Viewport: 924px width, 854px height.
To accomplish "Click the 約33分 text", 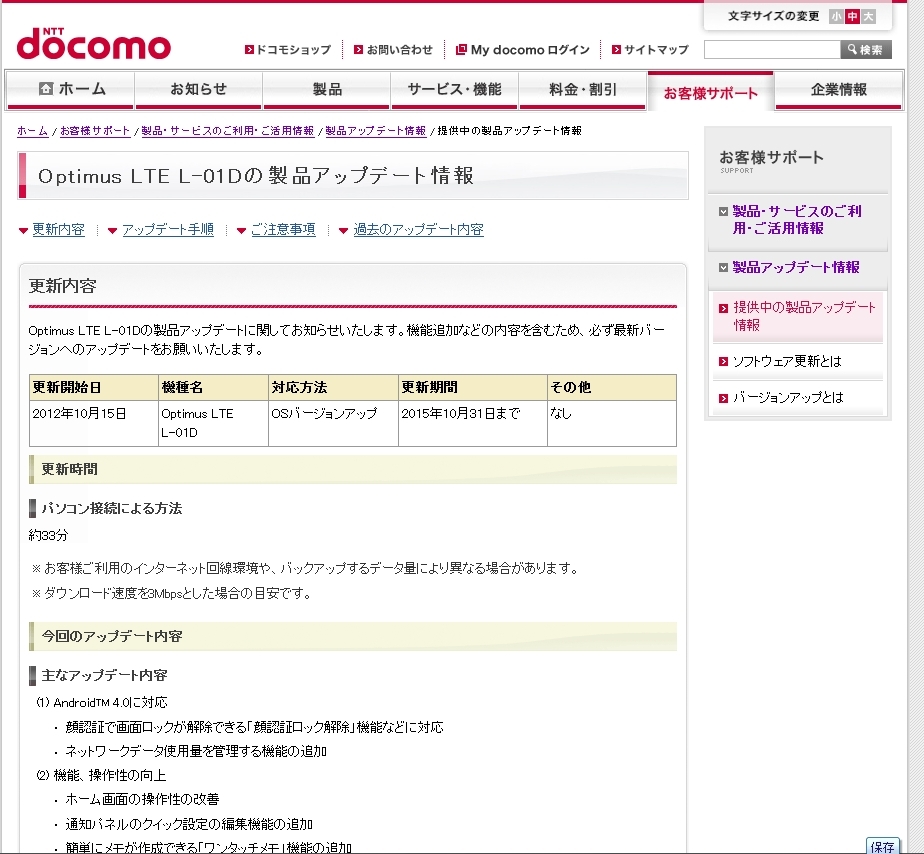I will point(48,535).
